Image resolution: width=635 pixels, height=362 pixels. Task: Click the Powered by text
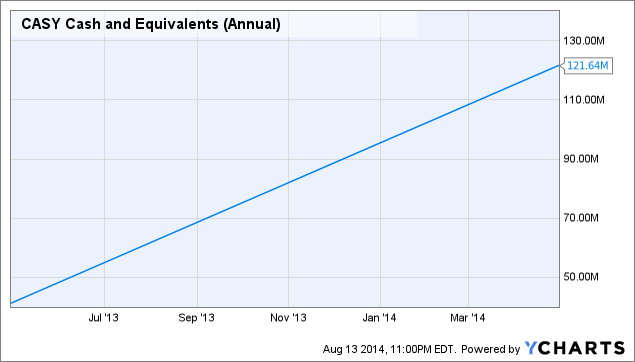(x=490, y=349)
